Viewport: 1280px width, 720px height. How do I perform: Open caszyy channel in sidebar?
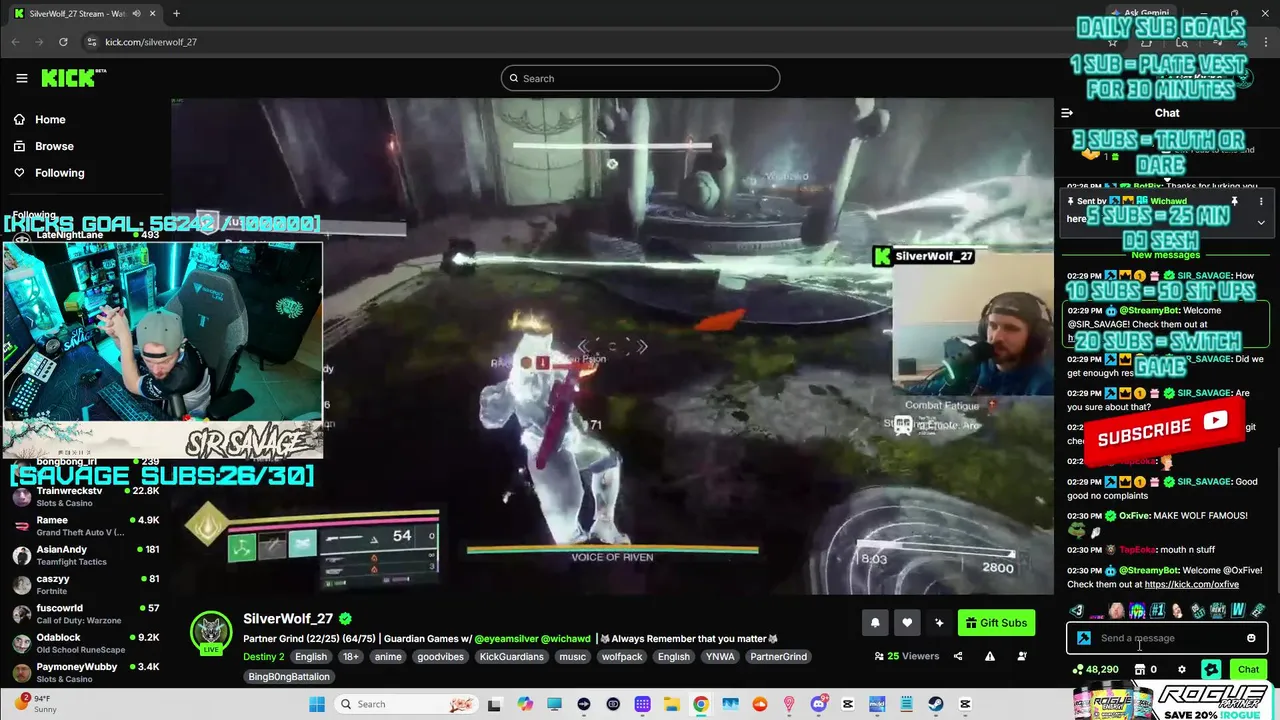[x=85, y=583]
